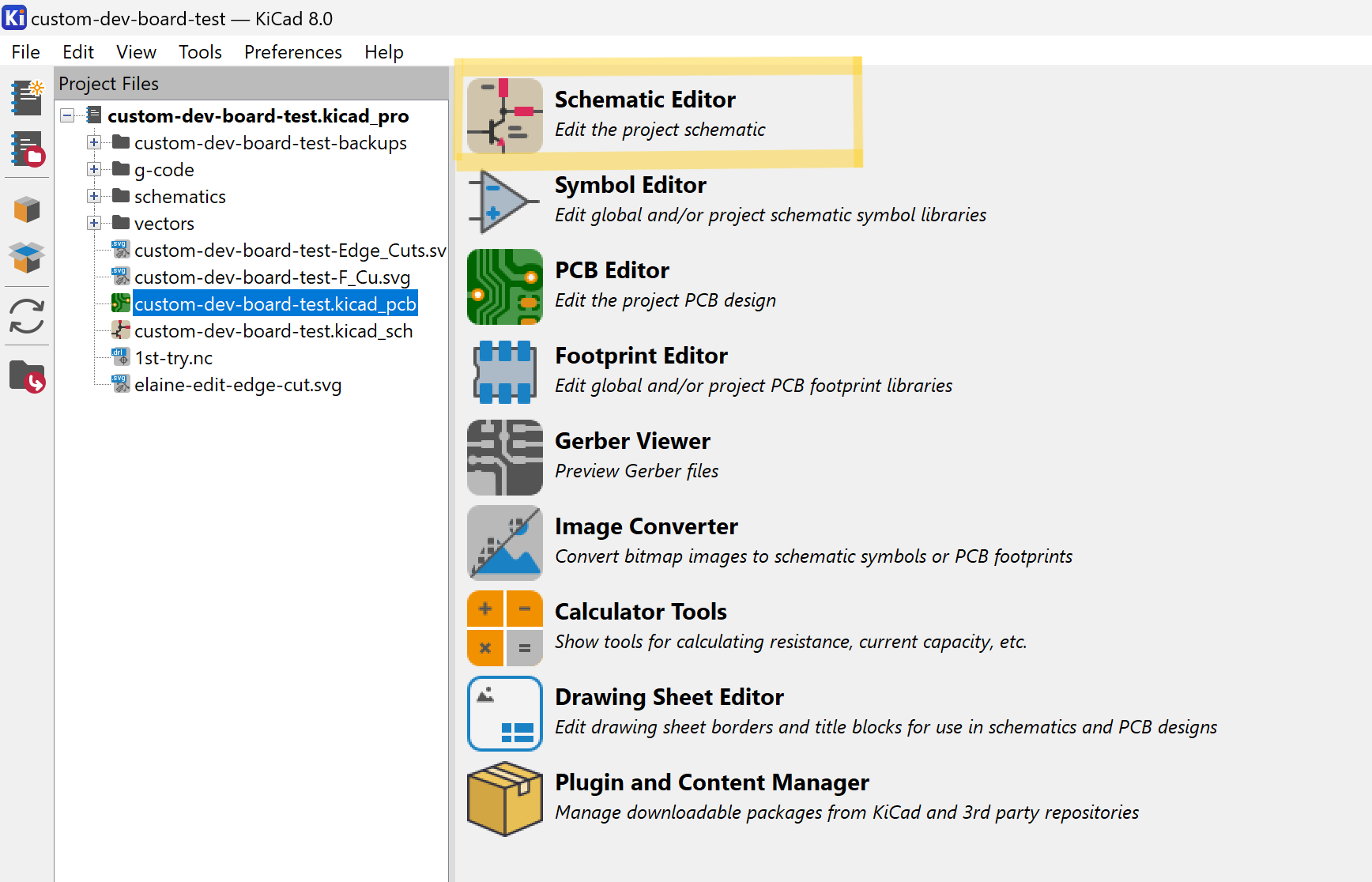Screen dimensions: 1372x882
Task: Open the Drawing Sheet Editor icon
Action: (x=504, y=713)
